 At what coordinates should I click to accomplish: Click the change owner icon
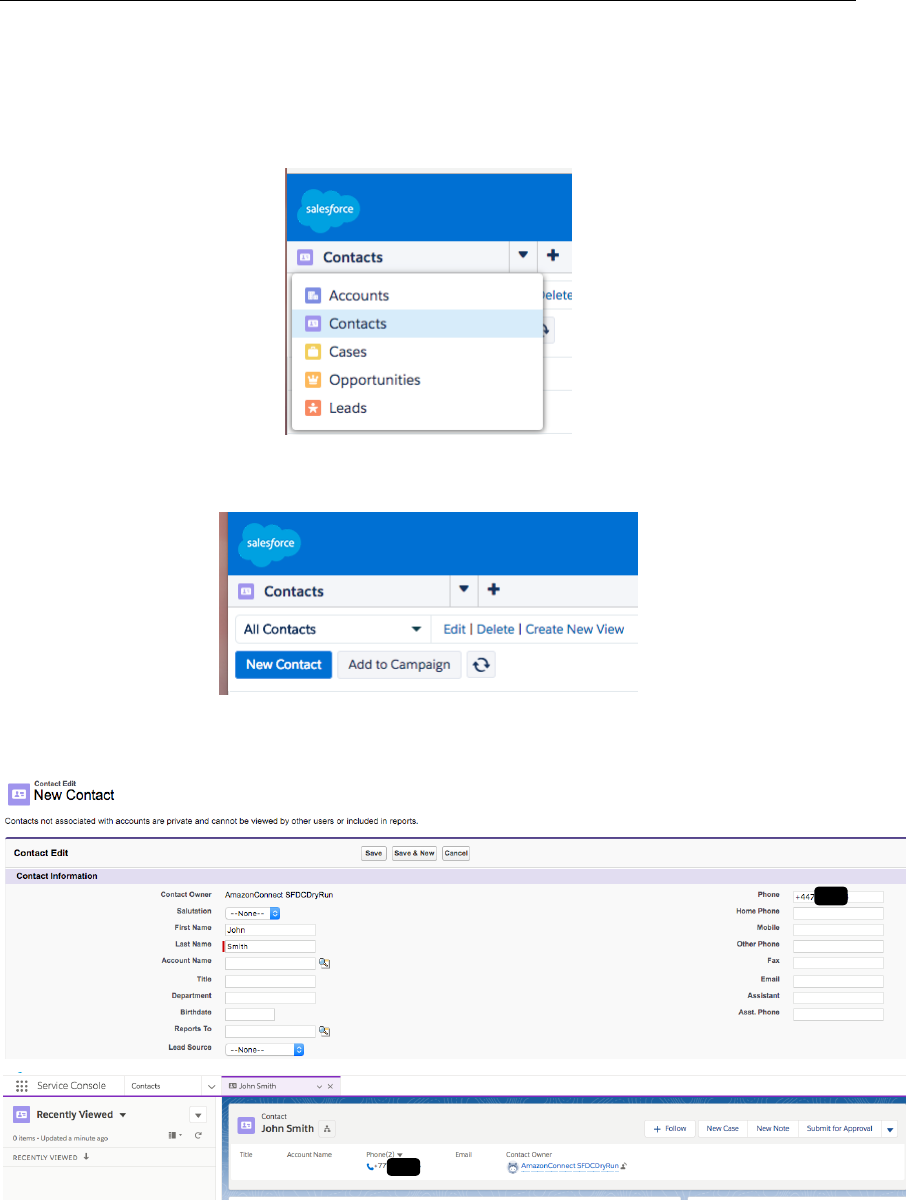(x=624, y=1166)
